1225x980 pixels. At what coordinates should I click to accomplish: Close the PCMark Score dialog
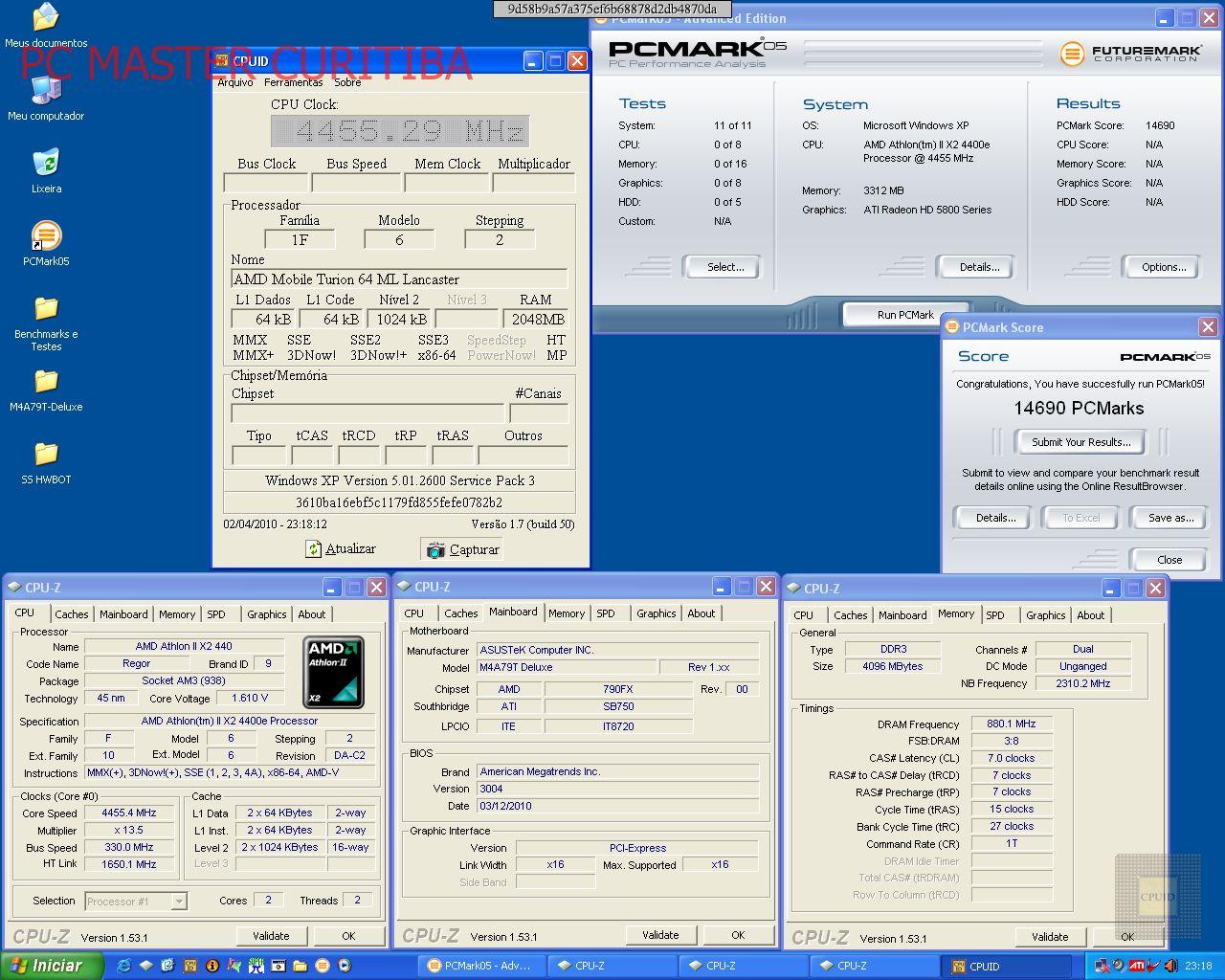click(1208, 327)
